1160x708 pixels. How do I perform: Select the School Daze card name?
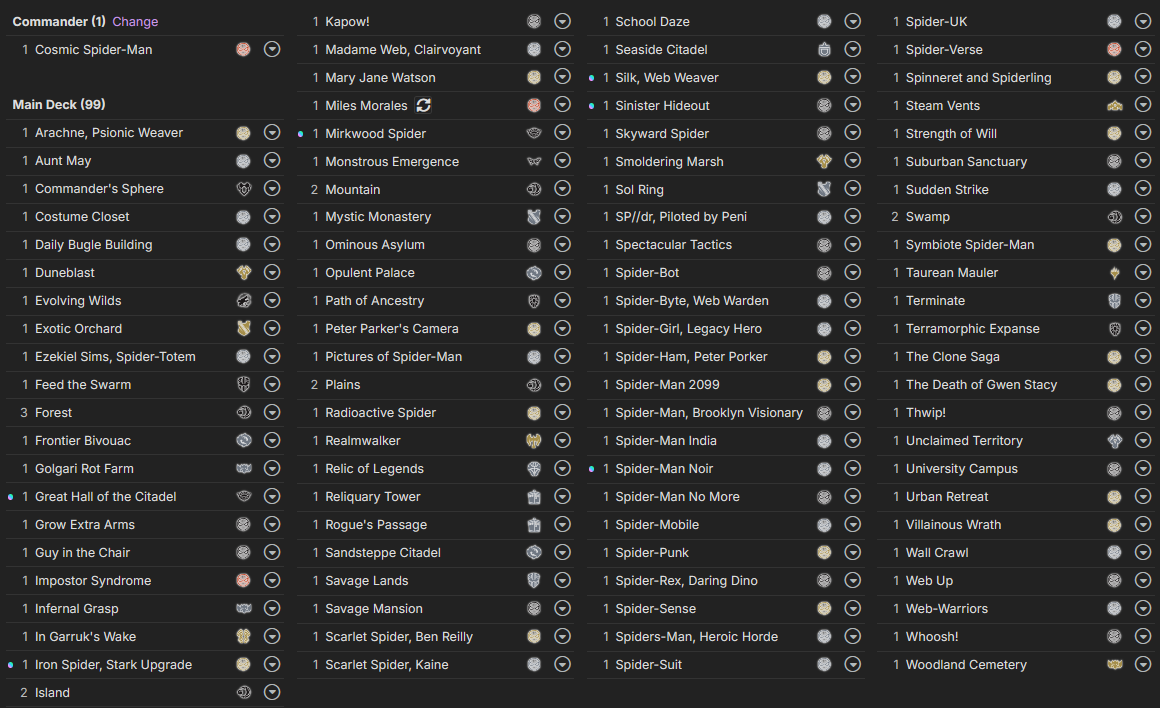(x=652, y=21)
